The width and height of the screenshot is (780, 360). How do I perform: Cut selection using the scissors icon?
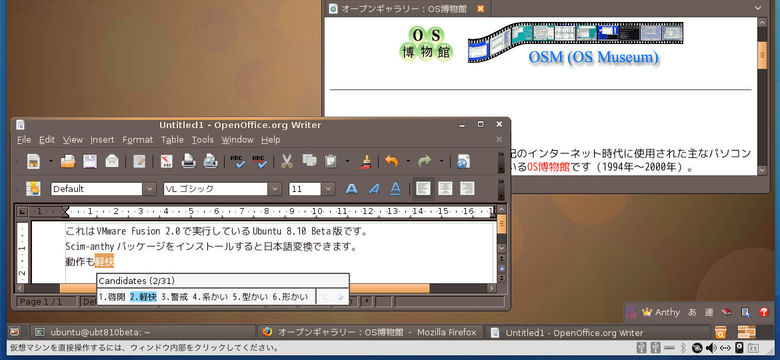pyautogui.click(x=287, y=161)
